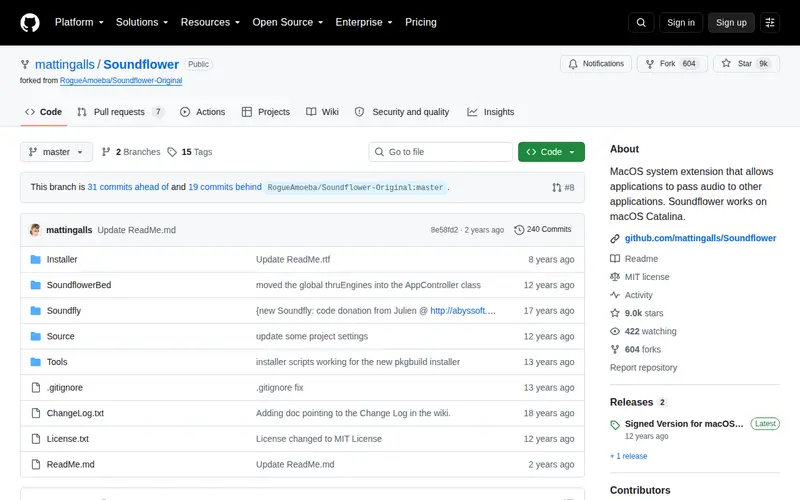
Task: Click the Sign in button
Action: tap(681, 22)
